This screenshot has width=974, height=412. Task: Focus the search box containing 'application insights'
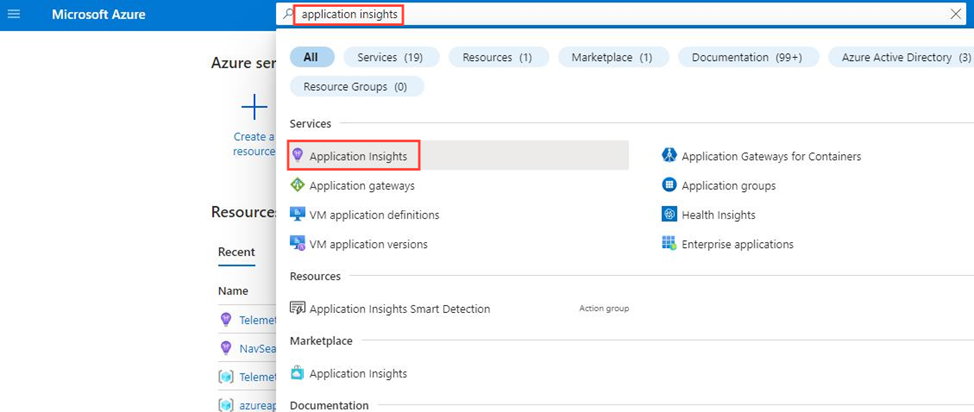point(621,14)
